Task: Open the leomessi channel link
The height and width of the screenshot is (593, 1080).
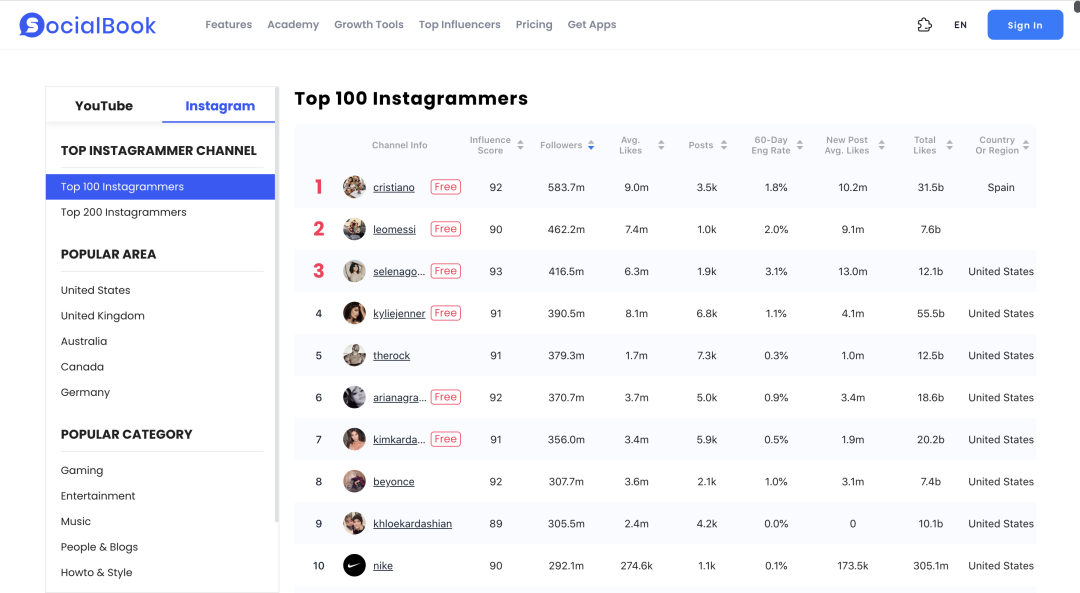Action: [x=395, y=229]
